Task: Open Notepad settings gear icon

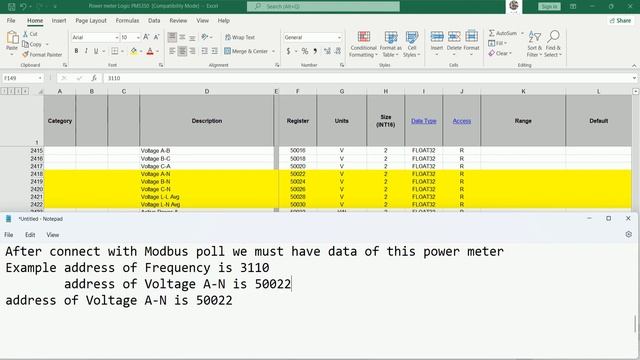Action: coord(629,234)
